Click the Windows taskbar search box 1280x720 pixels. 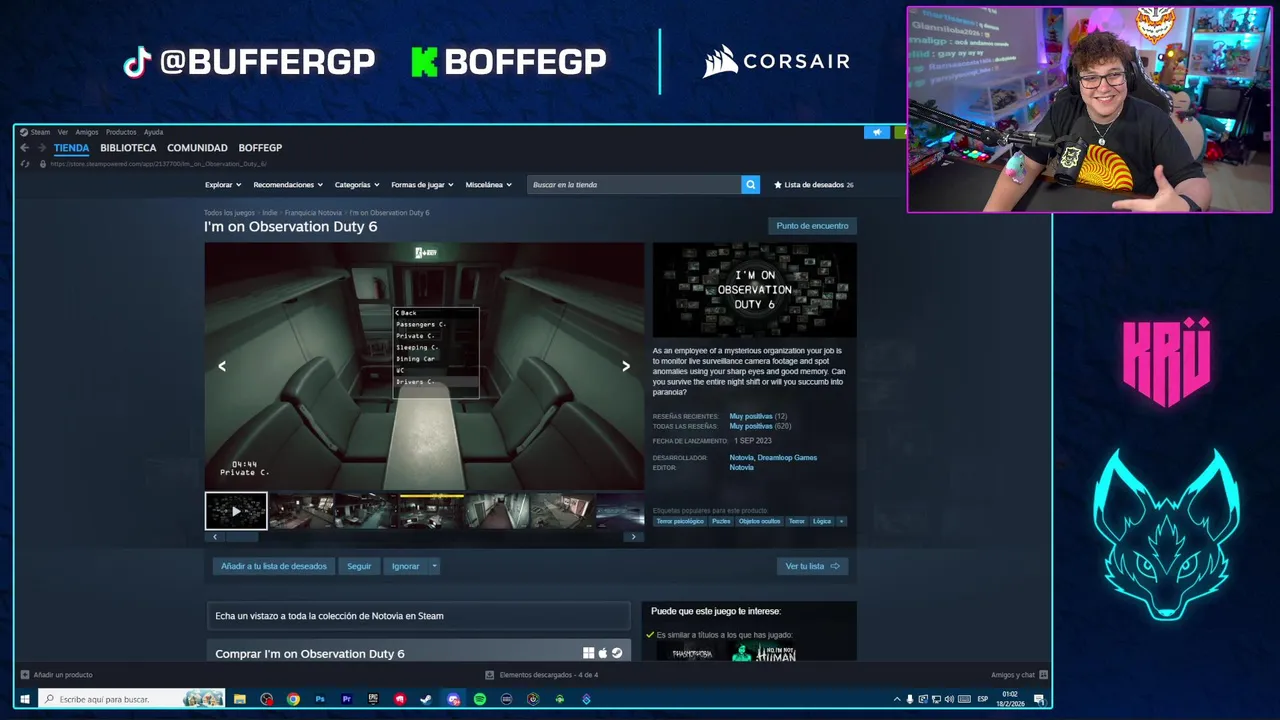(131, 699)
